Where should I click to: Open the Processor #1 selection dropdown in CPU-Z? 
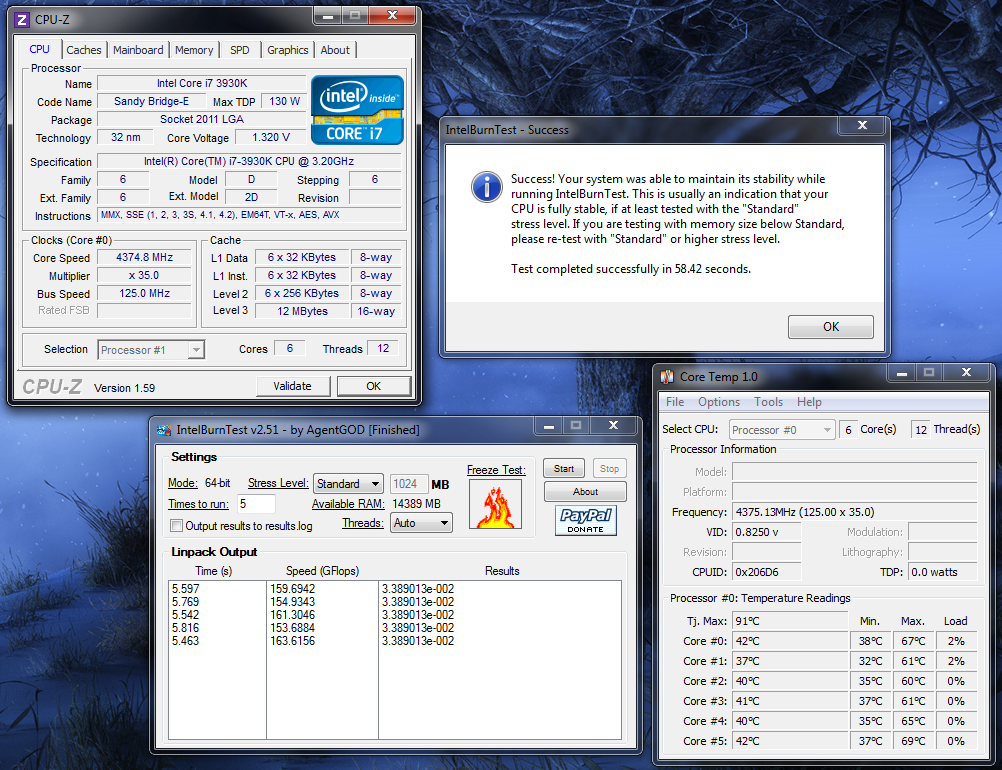coord(151,350)
